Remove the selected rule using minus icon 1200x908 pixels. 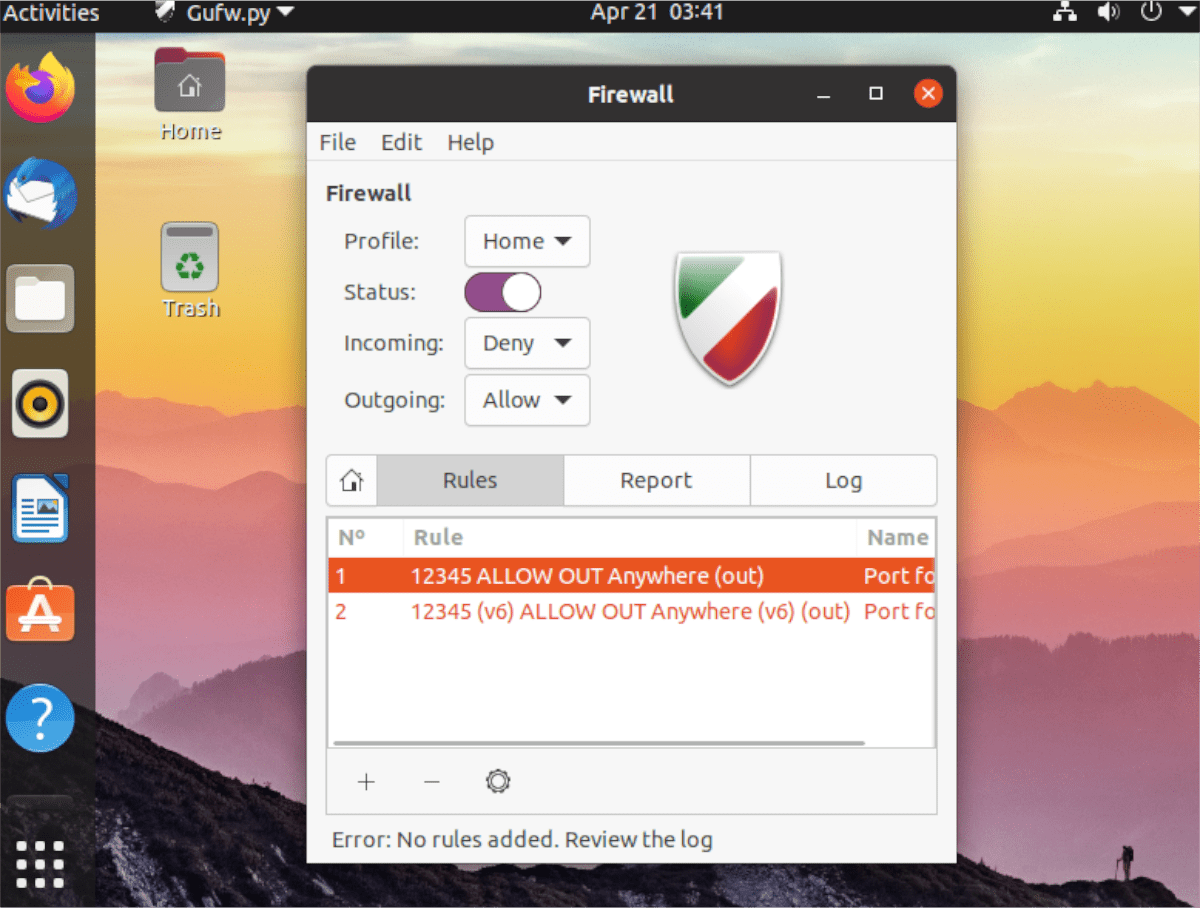point(432,782)
